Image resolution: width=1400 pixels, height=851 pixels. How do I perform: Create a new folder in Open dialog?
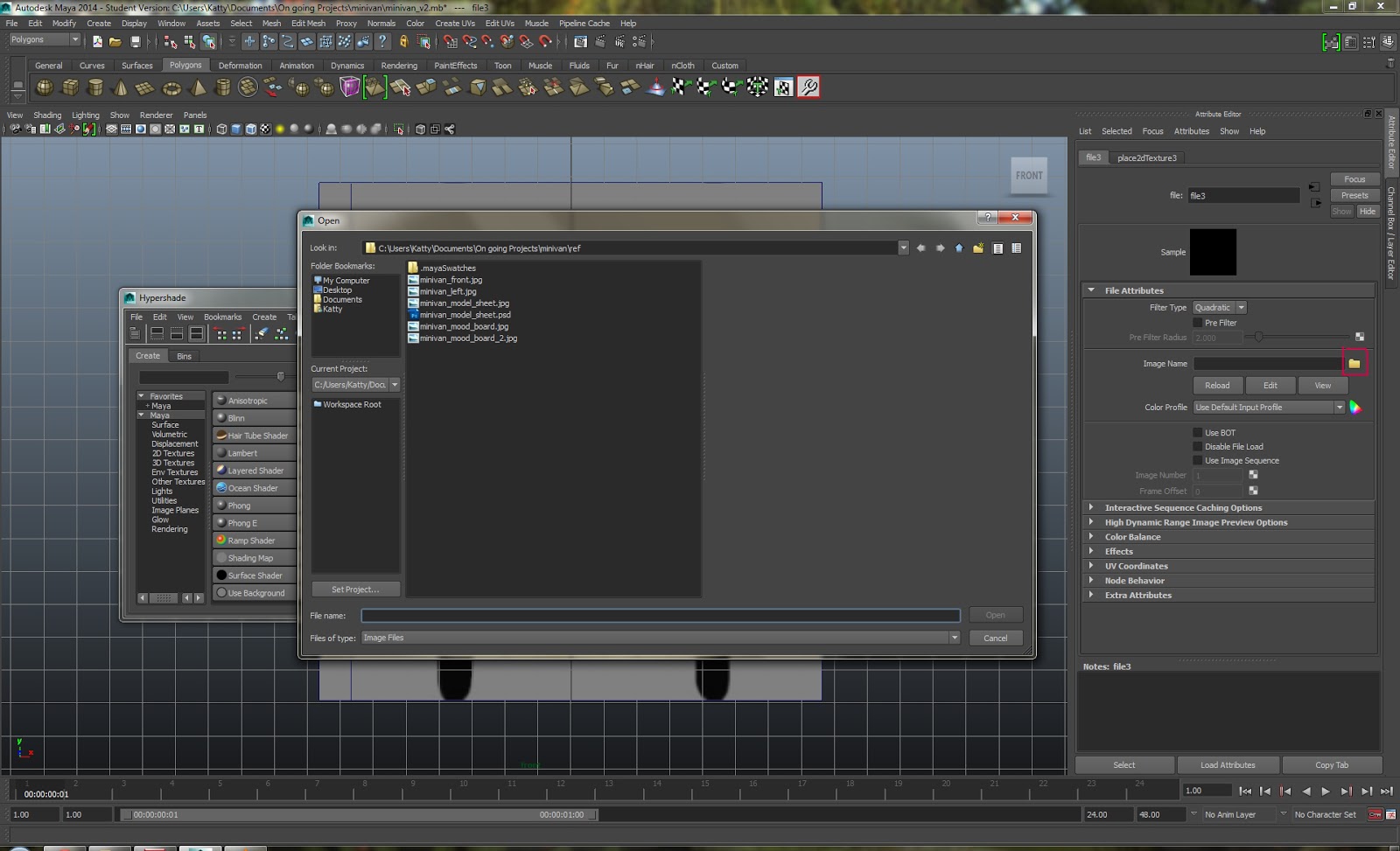tap(978, 248)
